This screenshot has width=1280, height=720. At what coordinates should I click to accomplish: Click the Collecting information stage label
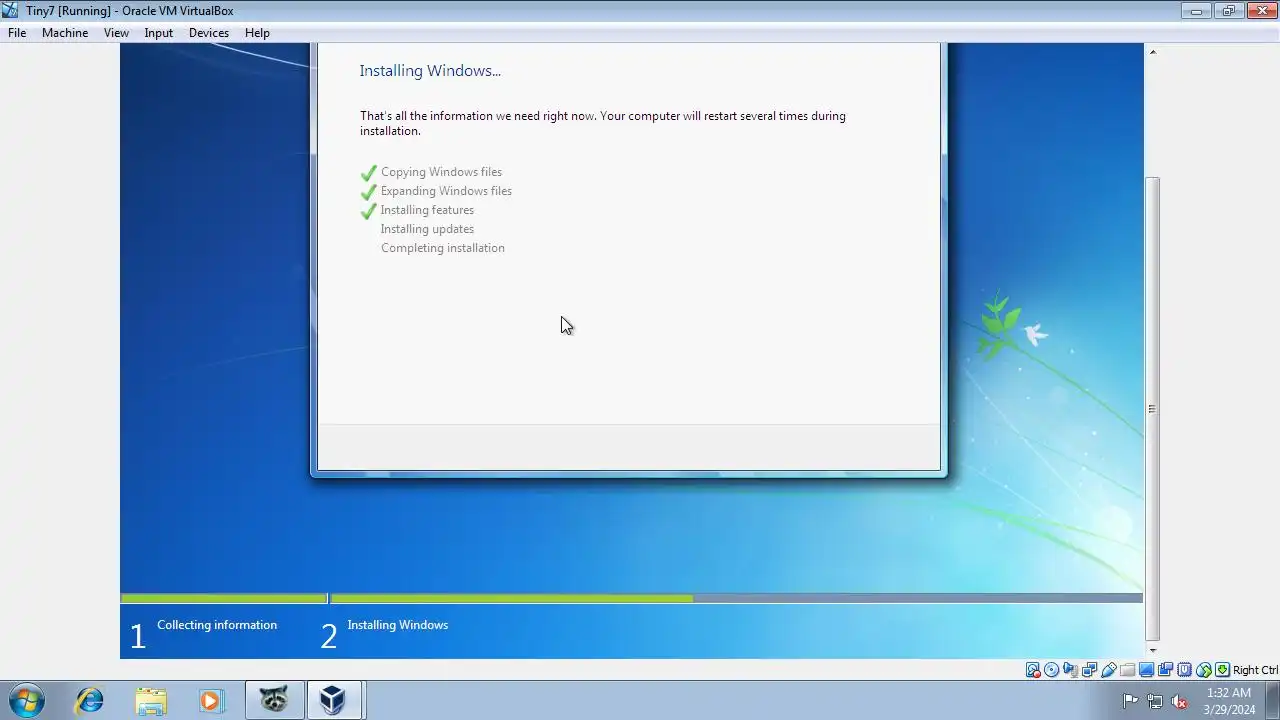point(217,625)
